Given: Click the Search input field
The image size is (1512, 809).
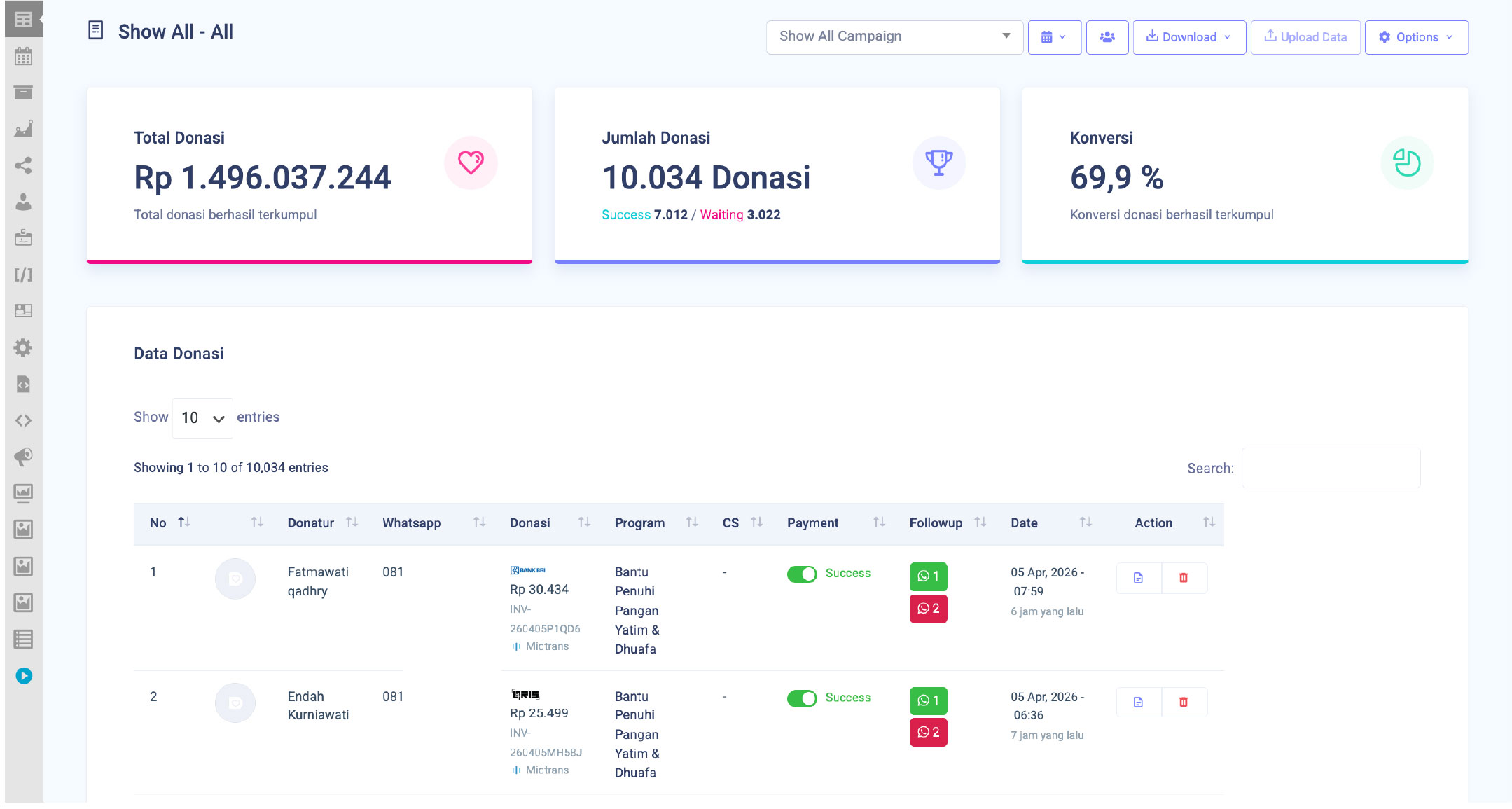Looking at the screenshot, I should tap(1331, 468).
